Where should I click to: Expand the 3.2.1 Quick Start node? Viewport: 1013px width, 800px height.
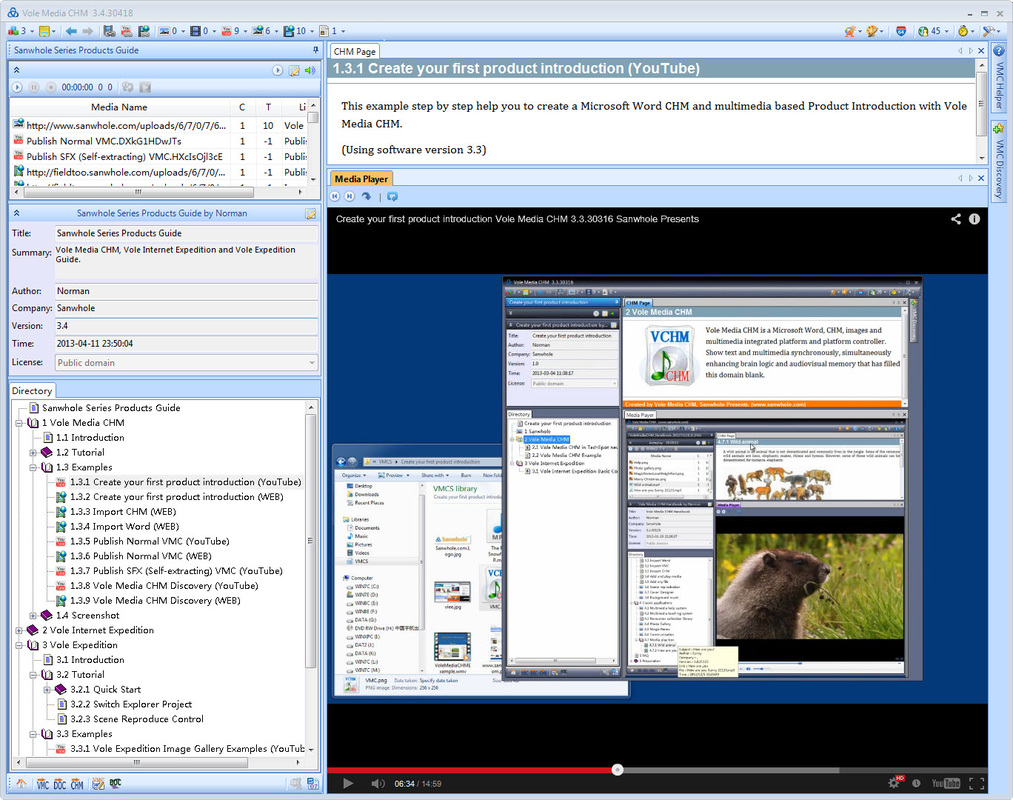[x=47, y=689]
